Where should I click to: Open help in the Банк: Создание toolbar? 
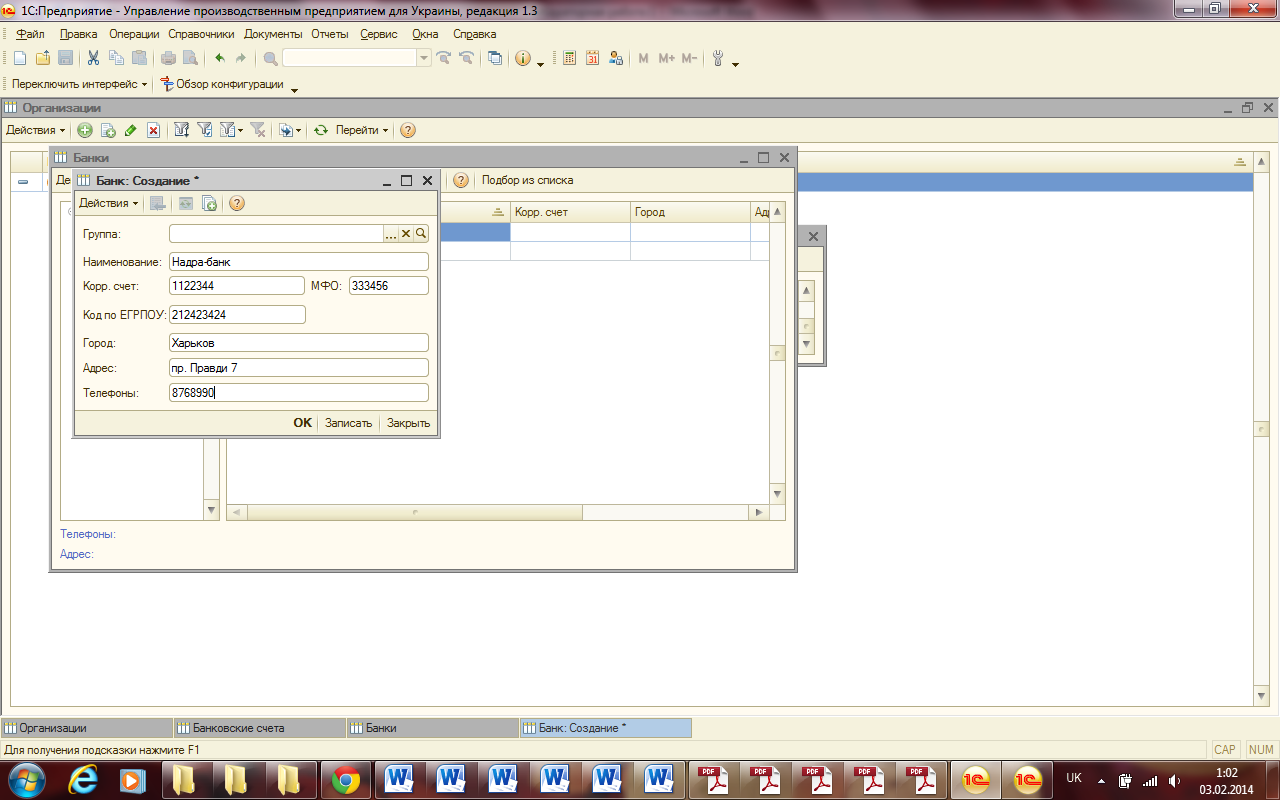click(237, 203)
